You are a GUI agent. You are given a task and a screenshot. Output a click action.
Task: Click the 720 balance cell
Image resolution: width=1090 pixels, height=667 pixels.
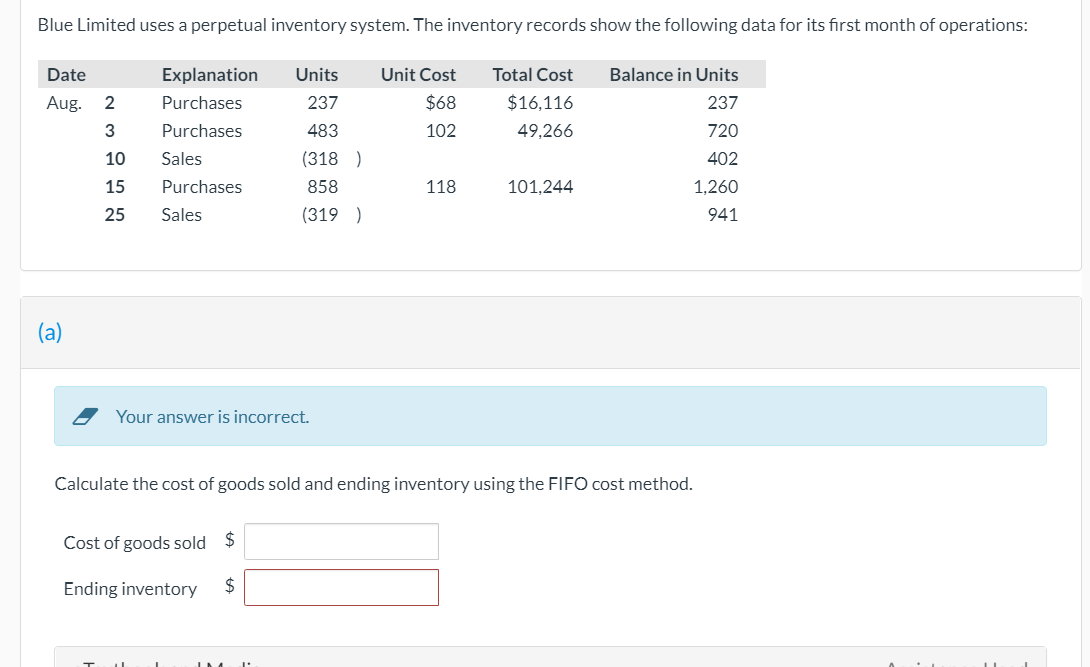[x=723, y=131]
